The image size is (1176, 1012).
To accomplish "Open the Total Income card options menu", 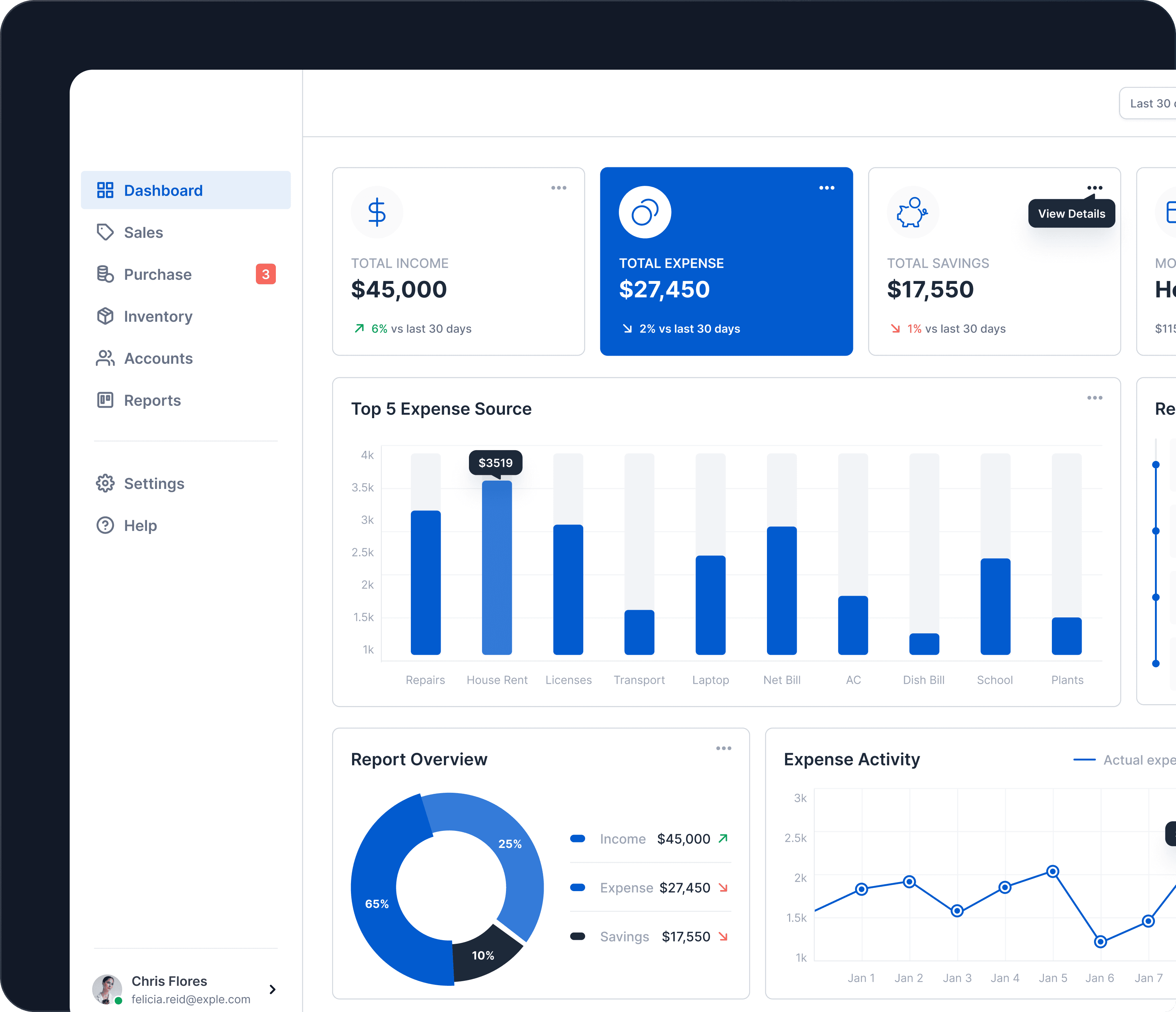I will 559,187.
